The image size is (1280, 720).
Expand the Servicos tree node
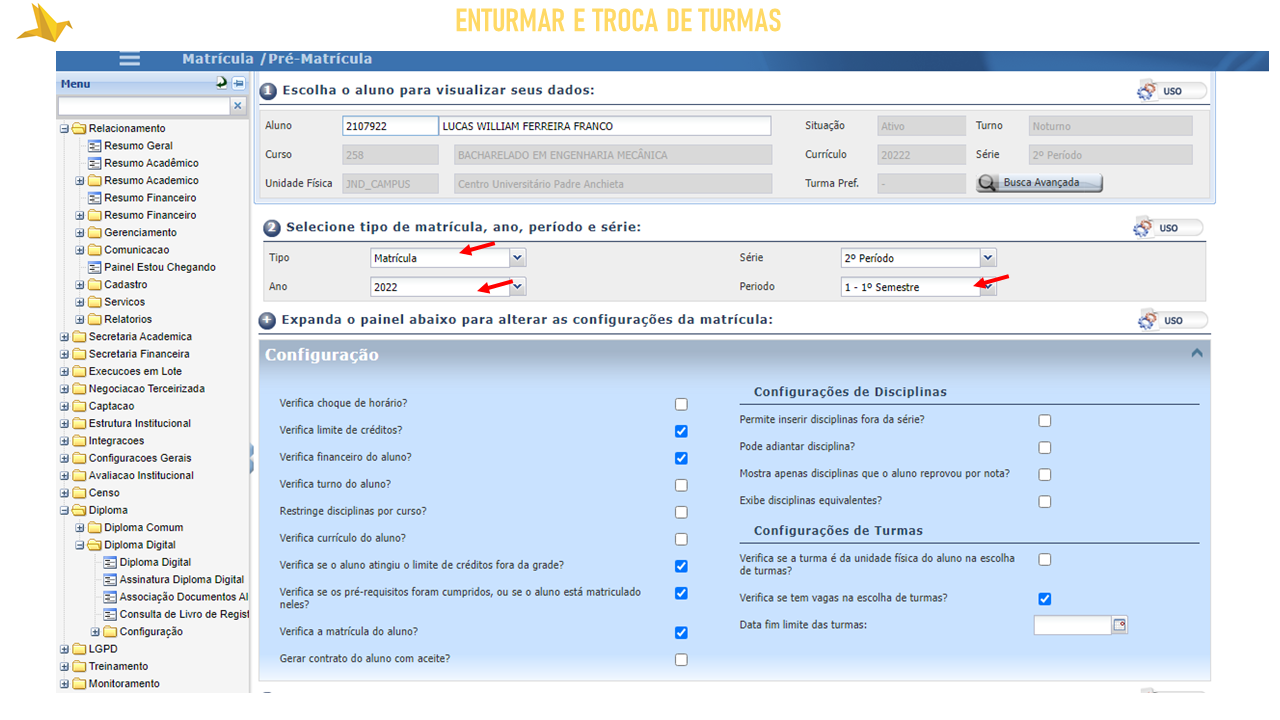click(80, 302)
